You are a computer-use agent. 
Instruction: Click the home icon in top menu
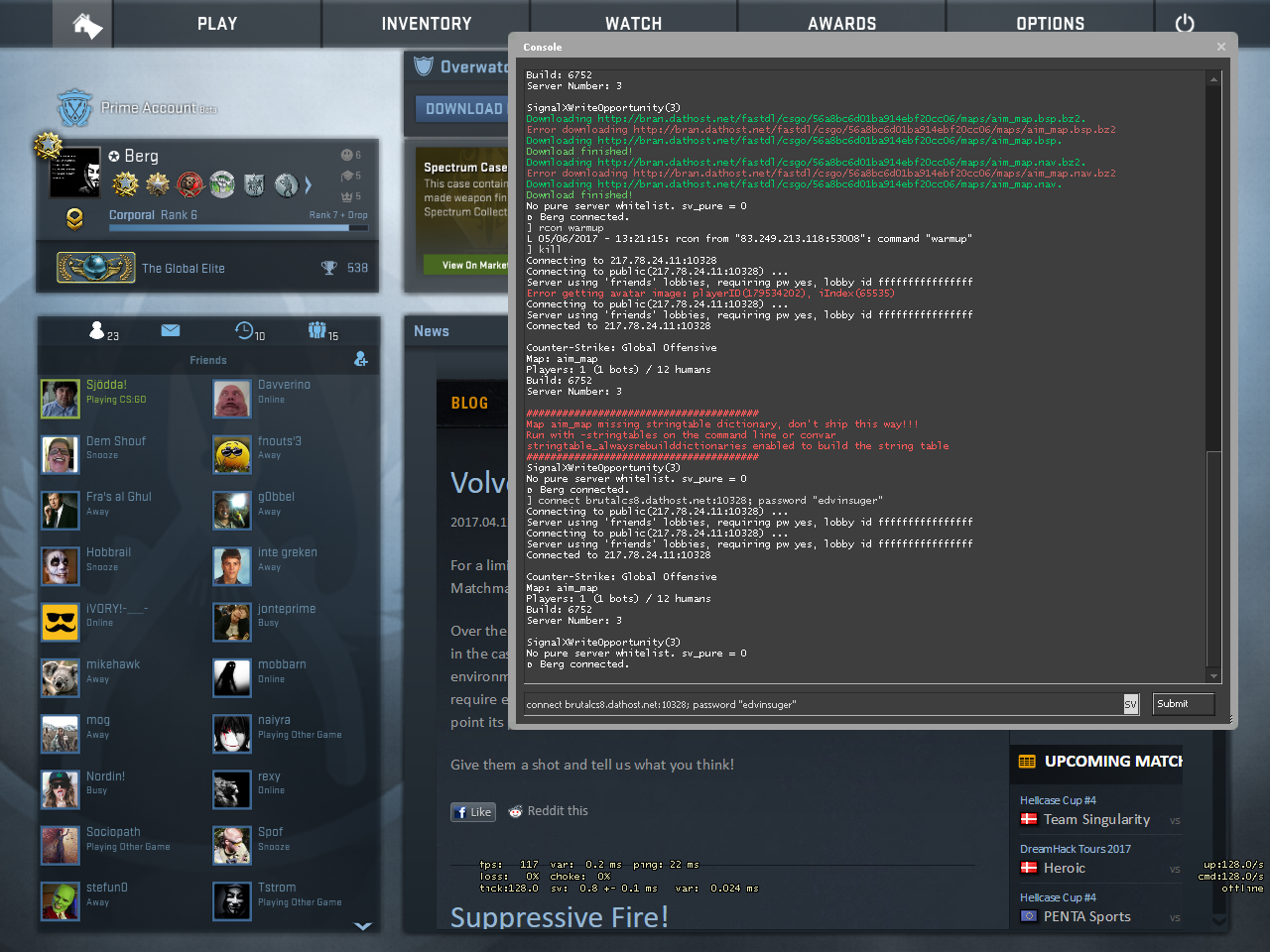87,25
